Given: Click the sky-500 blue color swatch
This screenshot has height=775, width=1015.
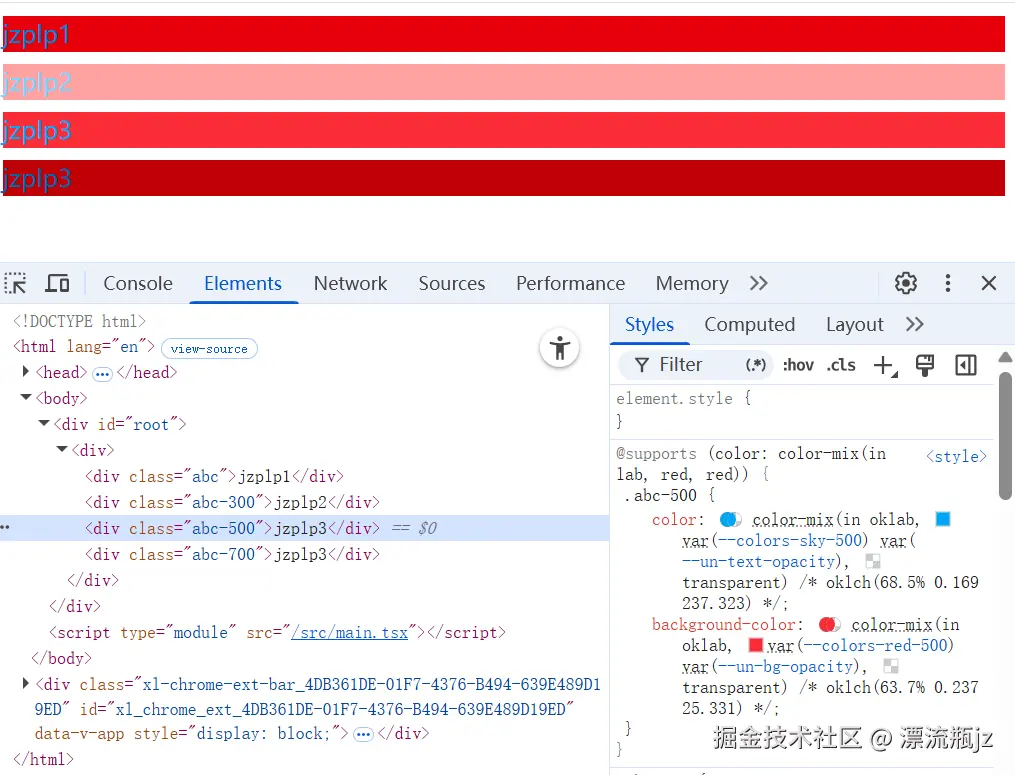Looking at the screenshot, I should (943, 519).
